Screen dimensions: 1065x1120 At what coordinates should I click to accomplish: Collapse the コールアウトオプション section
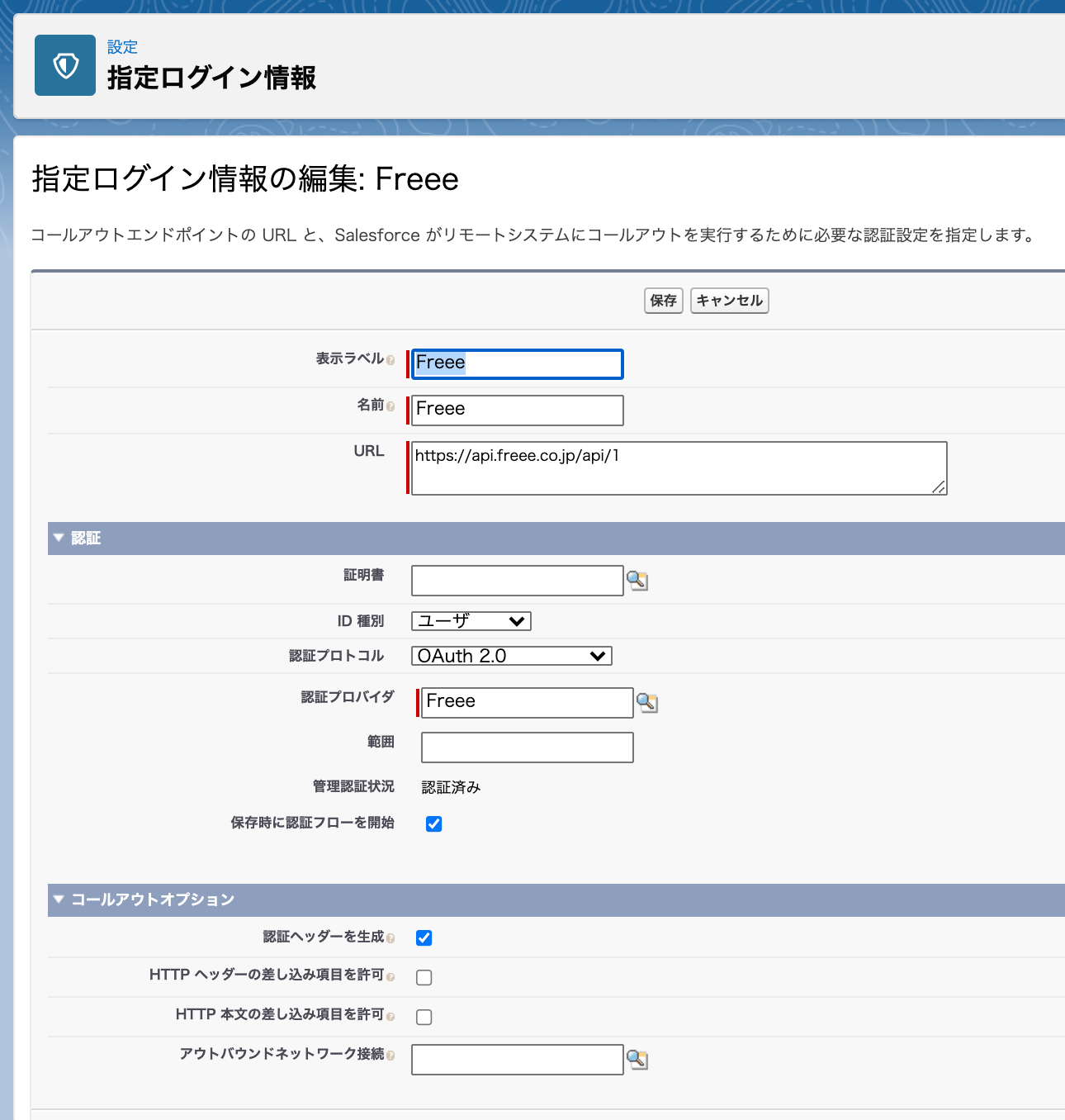click(x=59, y=899)
